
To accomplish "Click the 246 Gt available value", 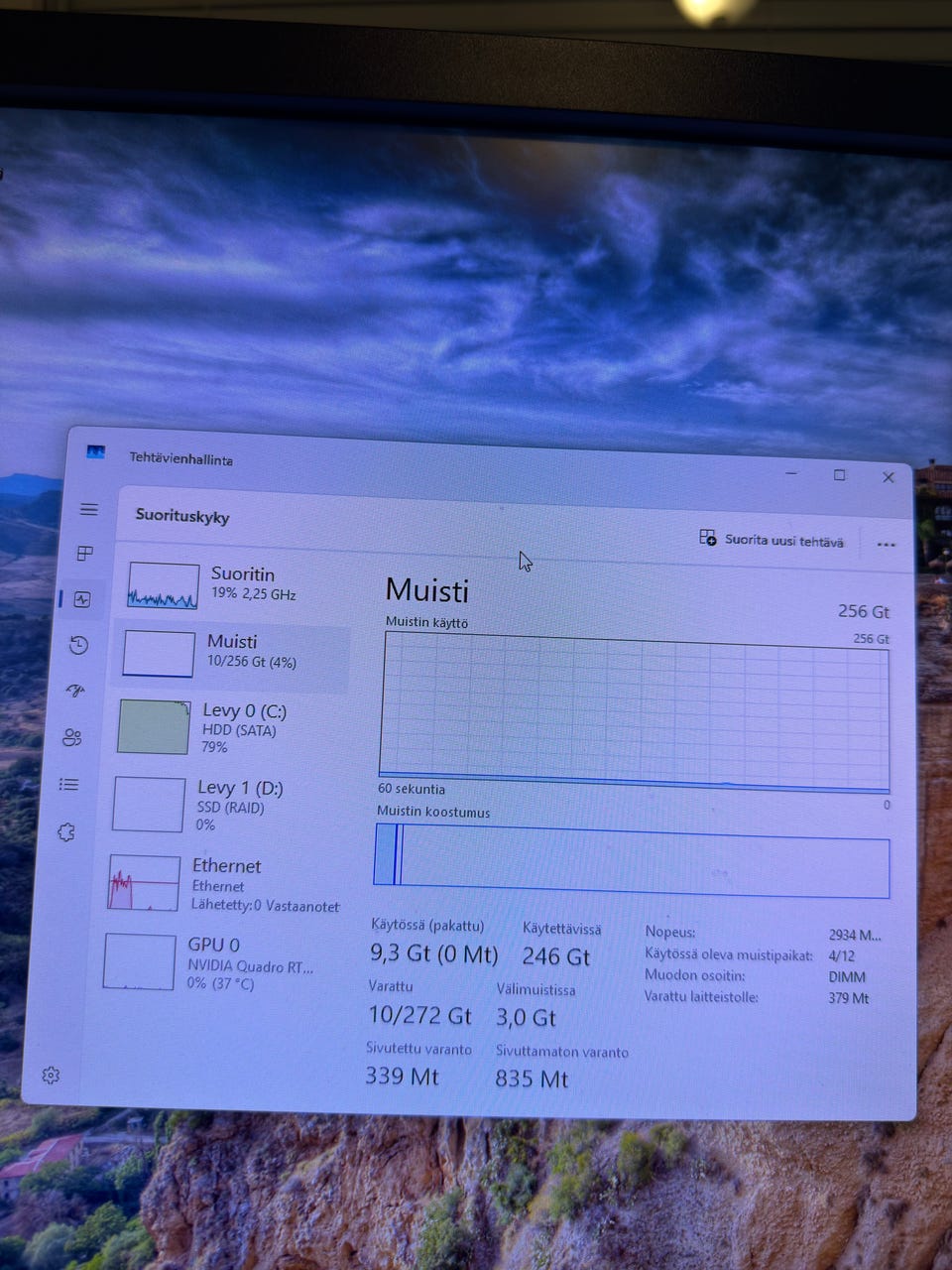I will tap(555, 956).
